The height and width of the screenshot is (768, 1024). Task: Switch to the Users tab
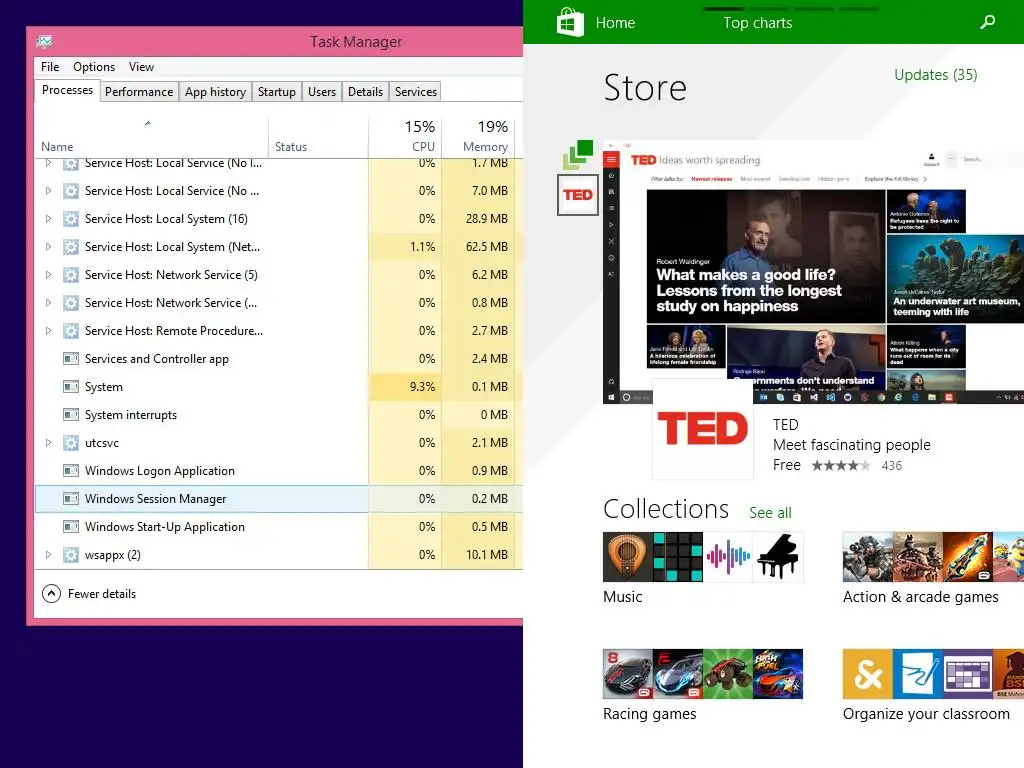coord(322,91)
